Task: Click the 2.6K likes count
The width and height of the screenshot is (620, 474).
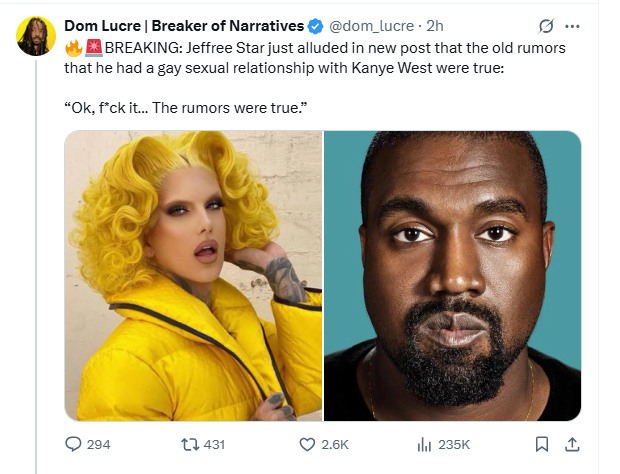Action: (x=335, y=444)
